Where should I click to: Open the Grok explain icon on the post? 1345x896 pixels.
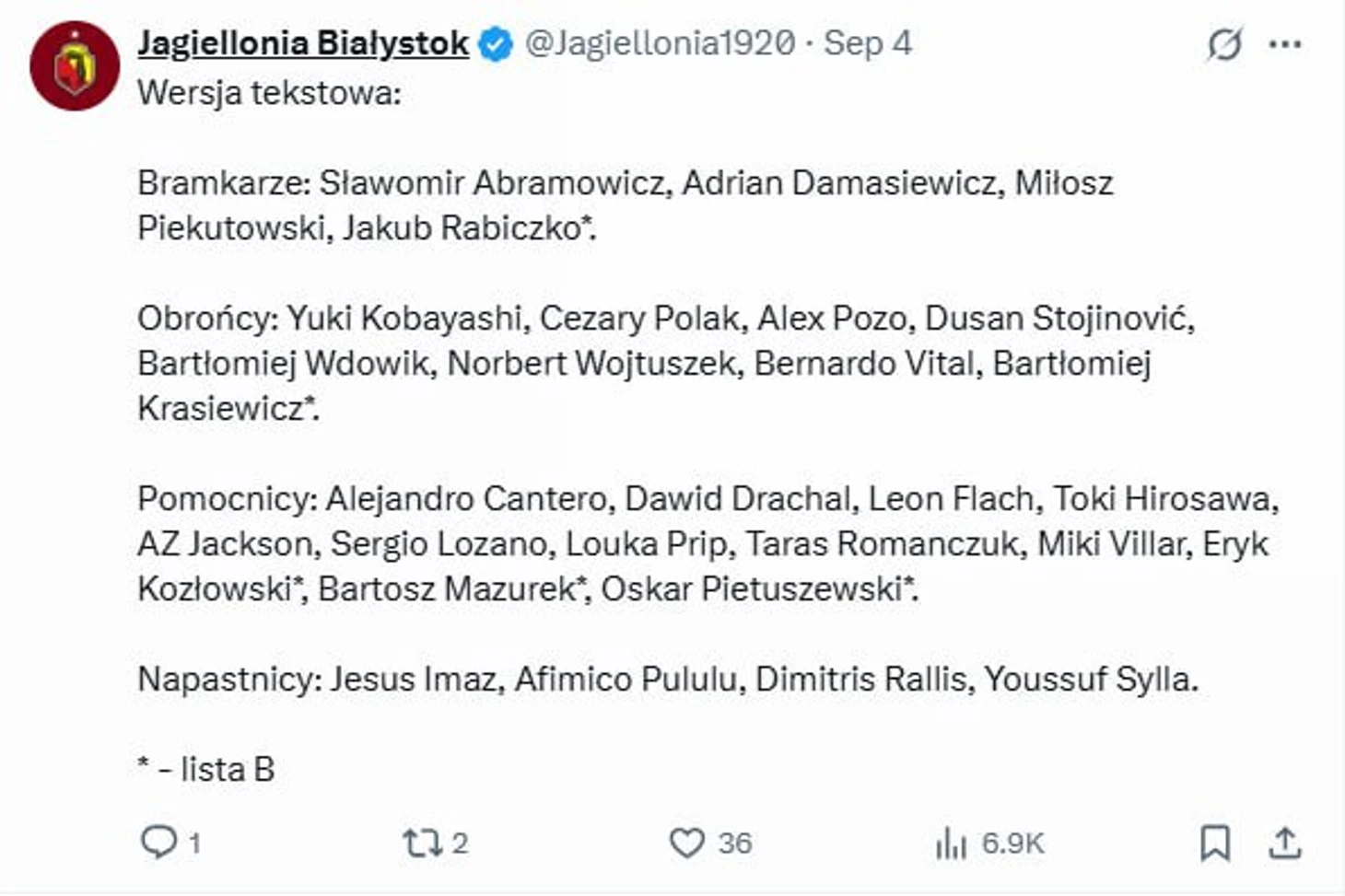click(1224, 43)
